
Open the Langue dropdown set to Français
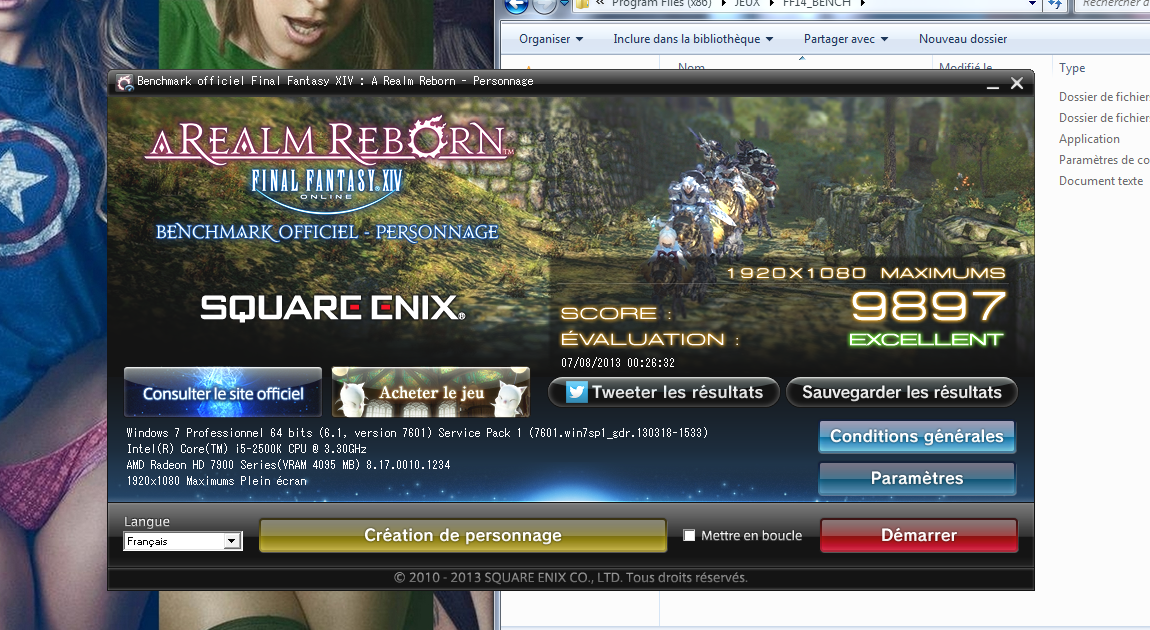click(x=183, y=541)
